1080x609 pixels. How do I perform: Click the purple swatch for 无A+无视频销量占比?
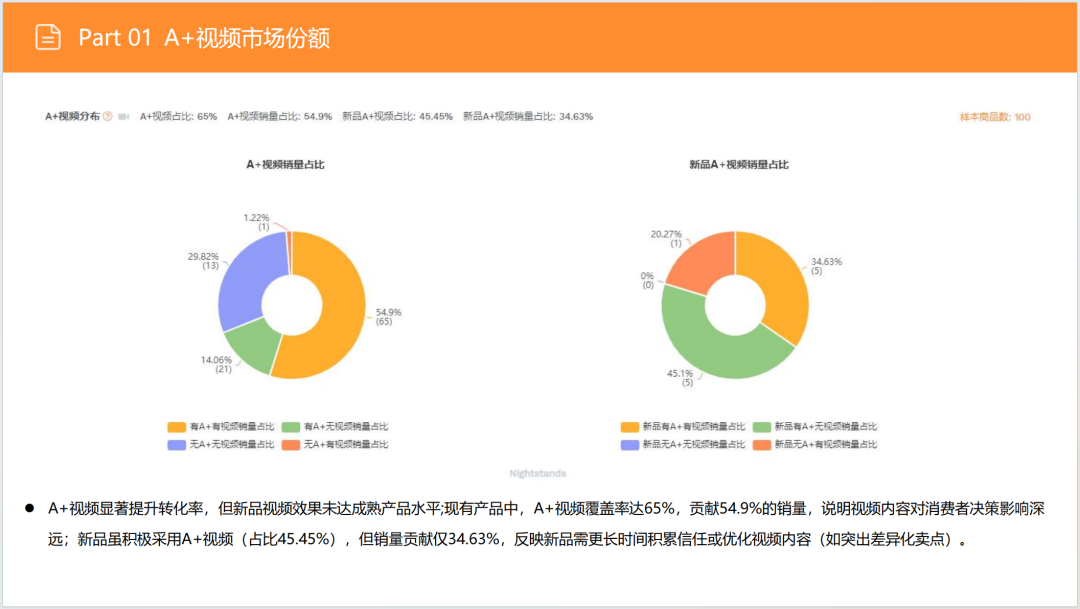point(176,445)
